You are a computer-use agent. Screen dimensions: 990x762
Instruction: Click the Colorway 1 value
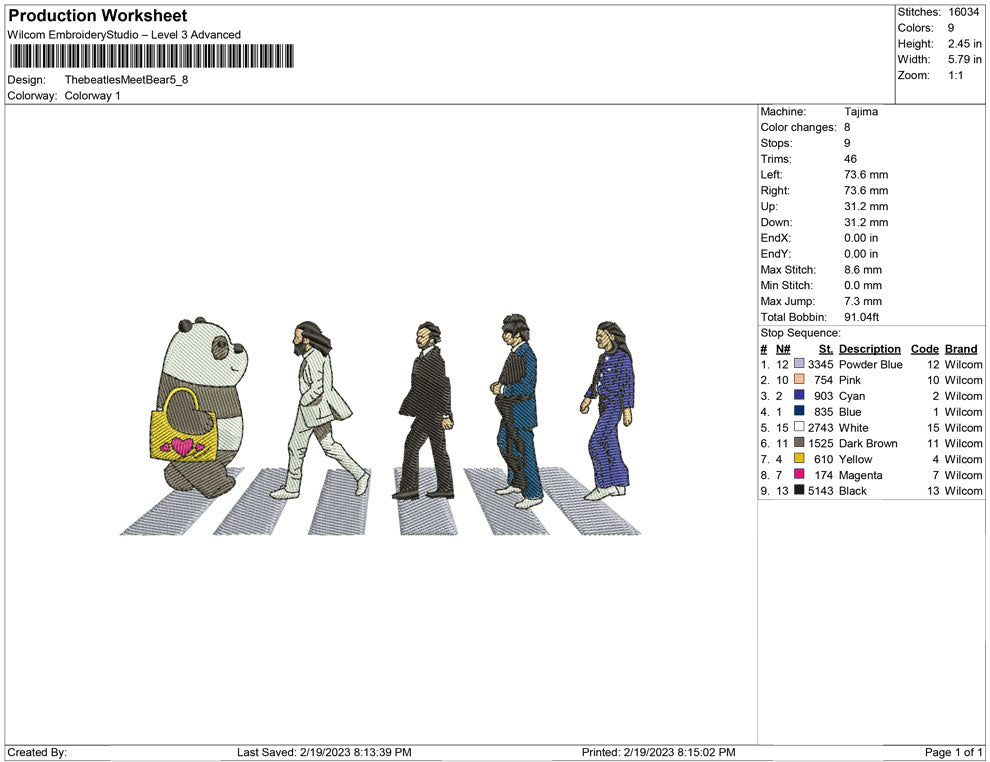coord(92,95)
